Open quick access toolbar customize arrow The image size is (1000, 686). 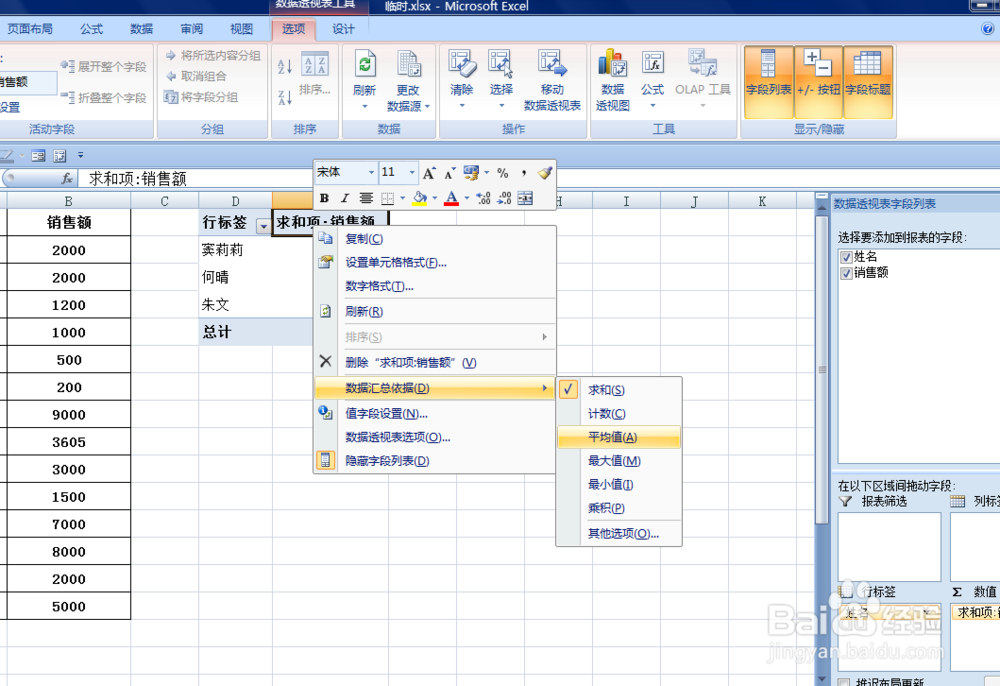pyautogui.click(x=80, y=154)
